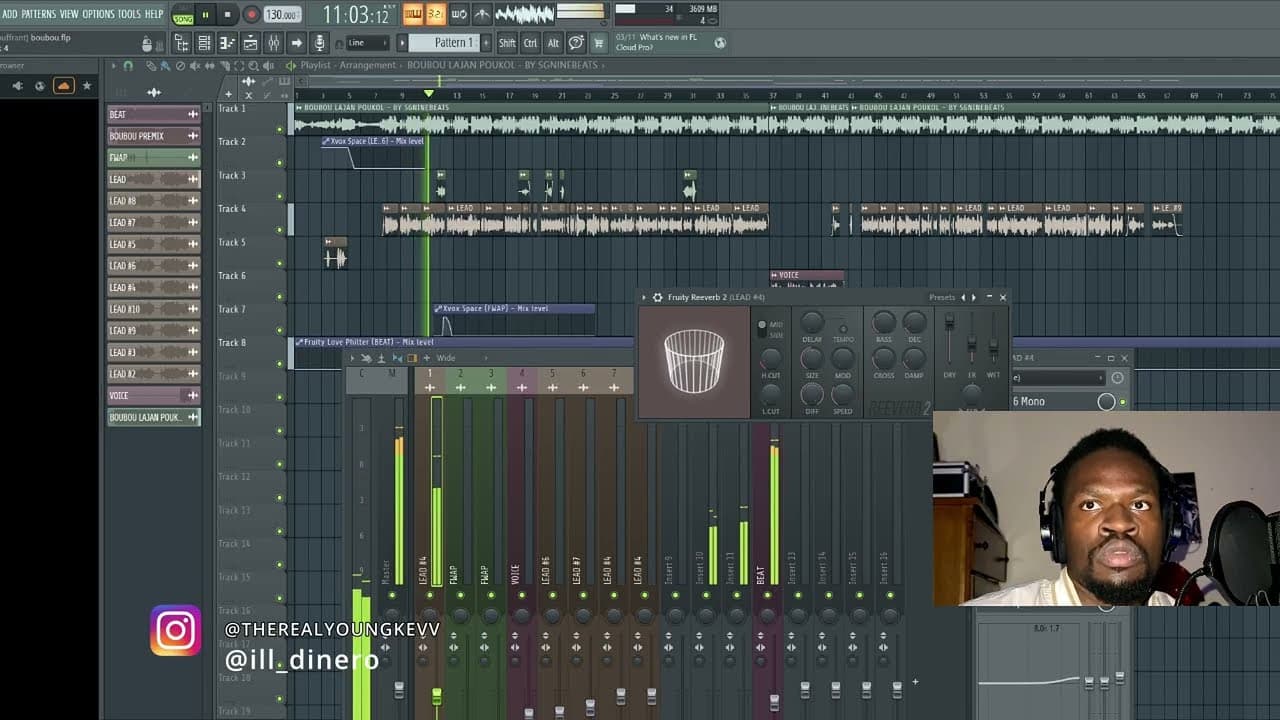Click the star favorites icon in browser

[87, 86]
